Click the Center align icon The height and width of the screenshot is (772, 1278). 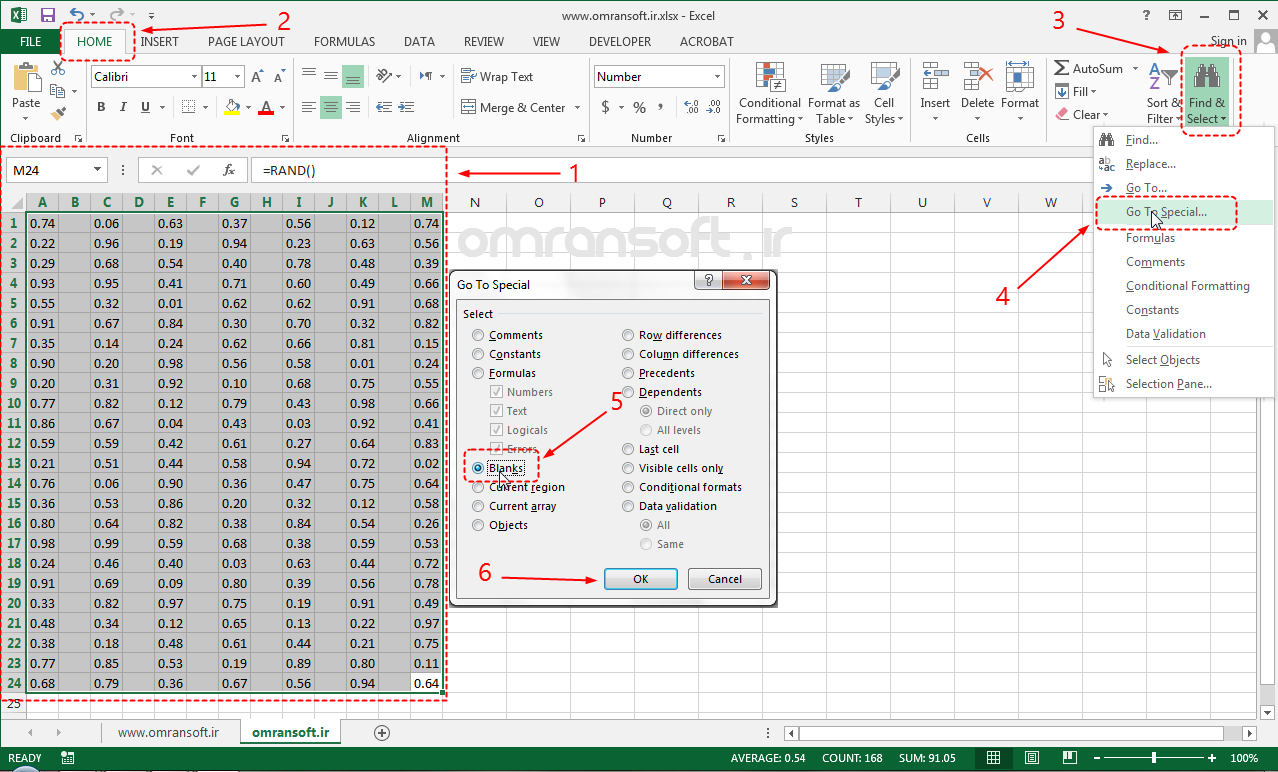[330, 107]
